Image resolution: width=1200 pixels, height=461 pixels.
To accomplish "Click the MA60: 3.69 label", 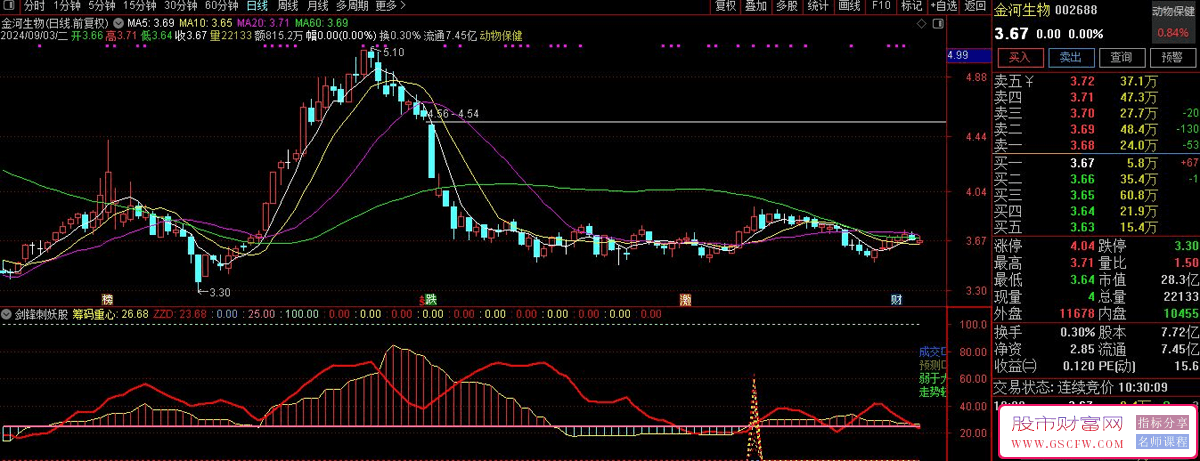I will [x=320, y=22].
